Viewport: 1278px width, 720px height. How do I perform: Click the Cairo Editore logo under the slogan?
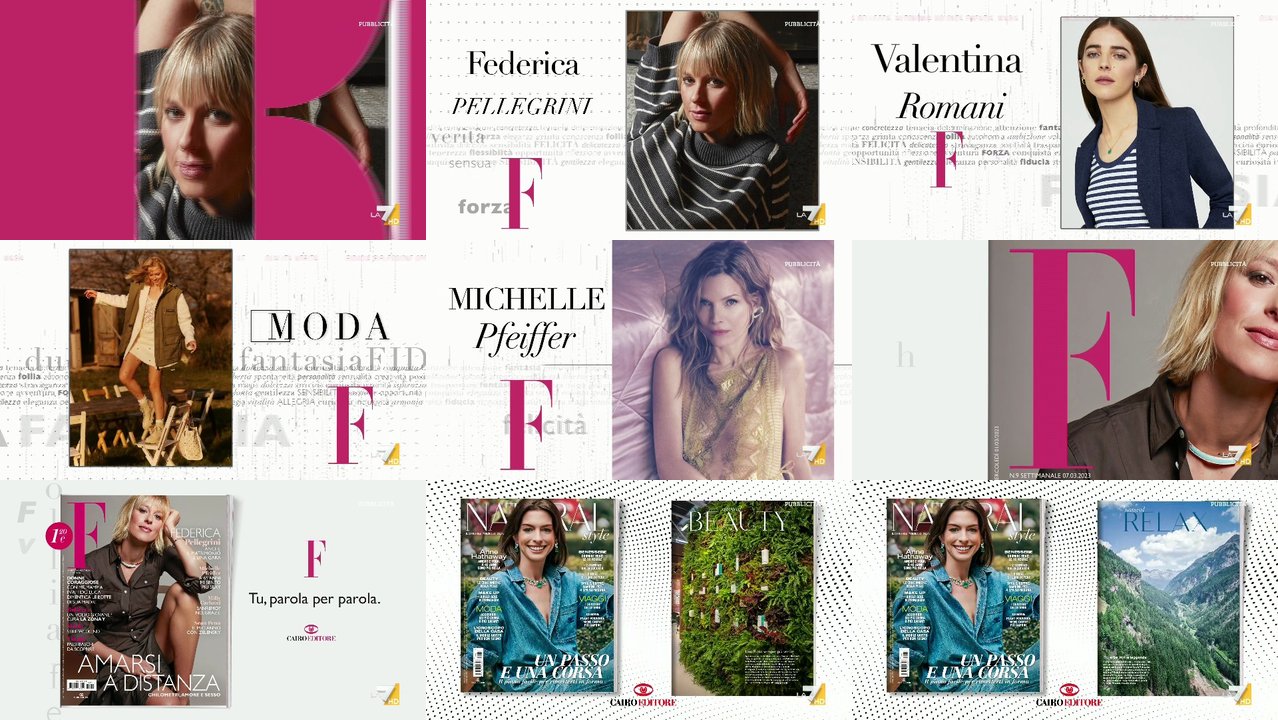[x=311, y=634]
